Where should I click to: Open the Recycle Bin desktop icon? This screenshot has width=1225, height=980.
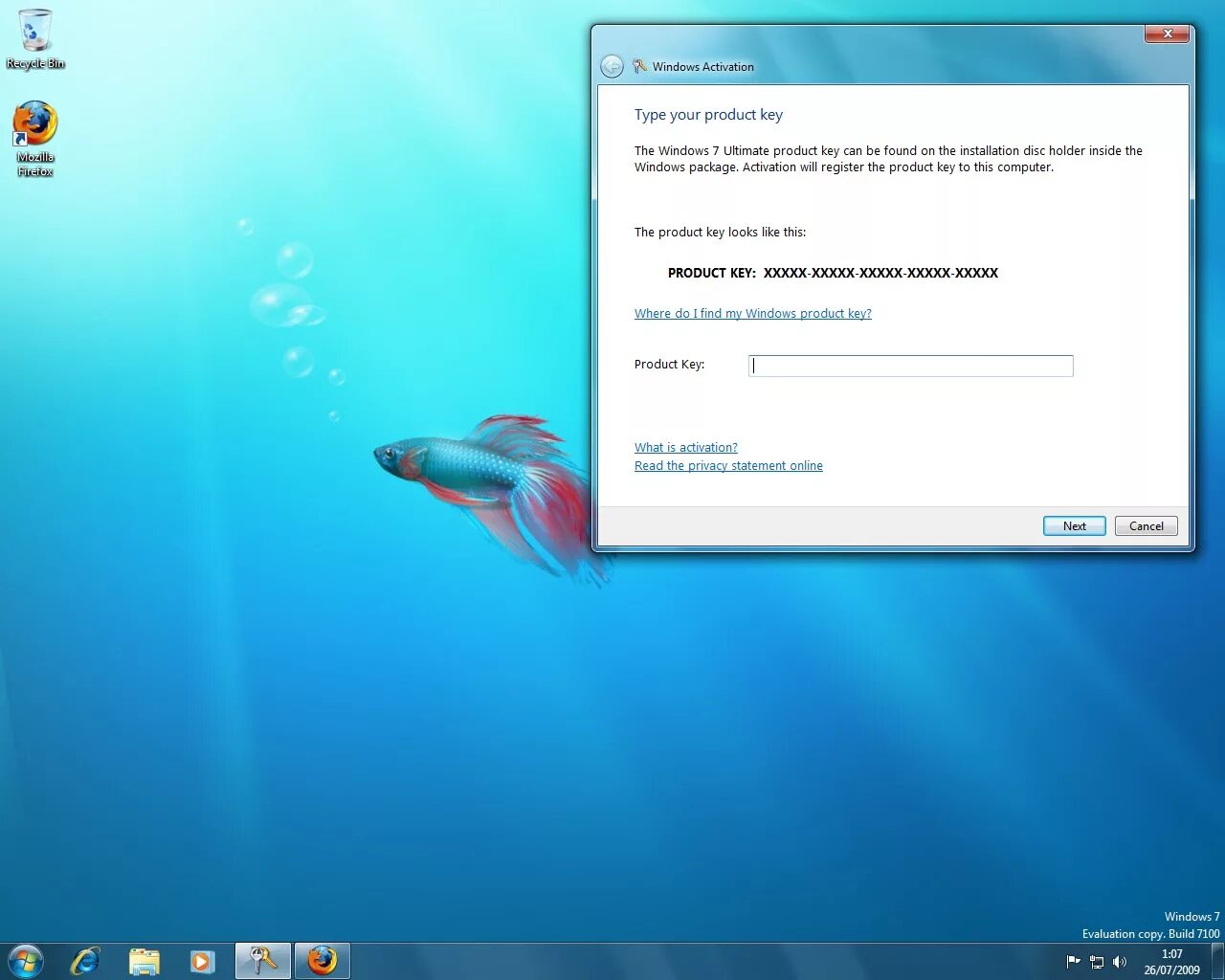click(35, 38)
